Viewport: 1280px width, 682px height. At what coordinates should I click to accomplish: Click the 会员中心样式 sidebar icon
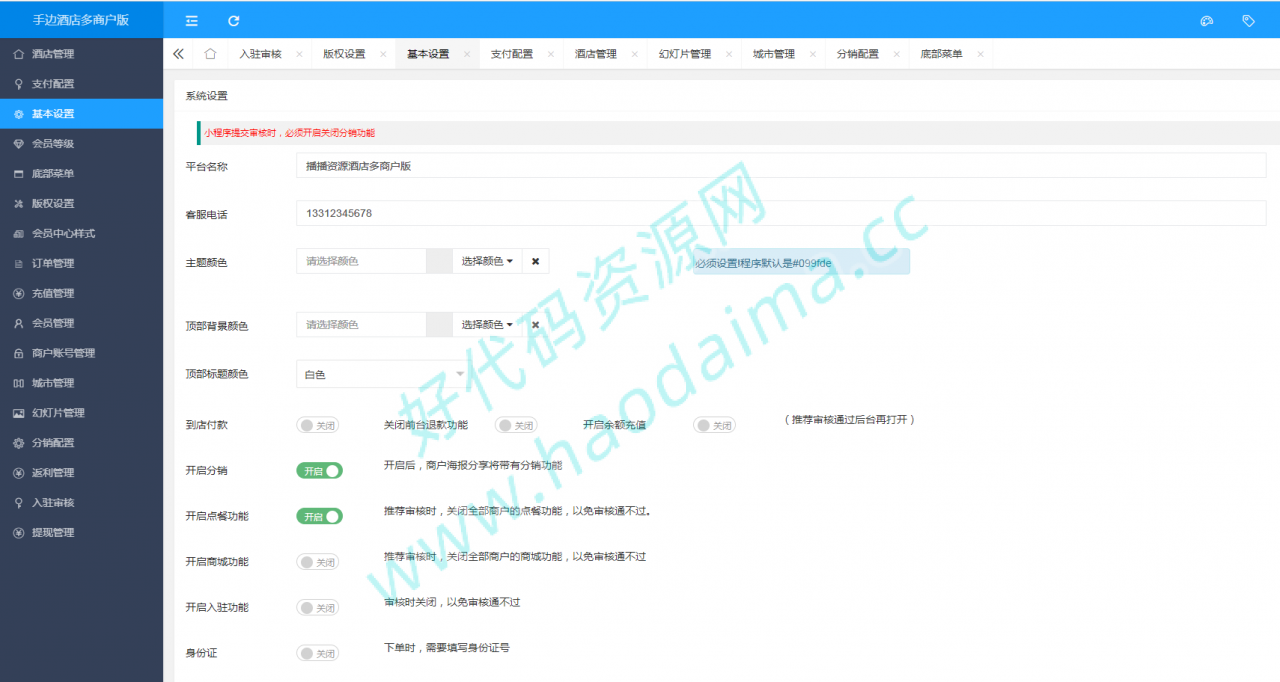19,234
